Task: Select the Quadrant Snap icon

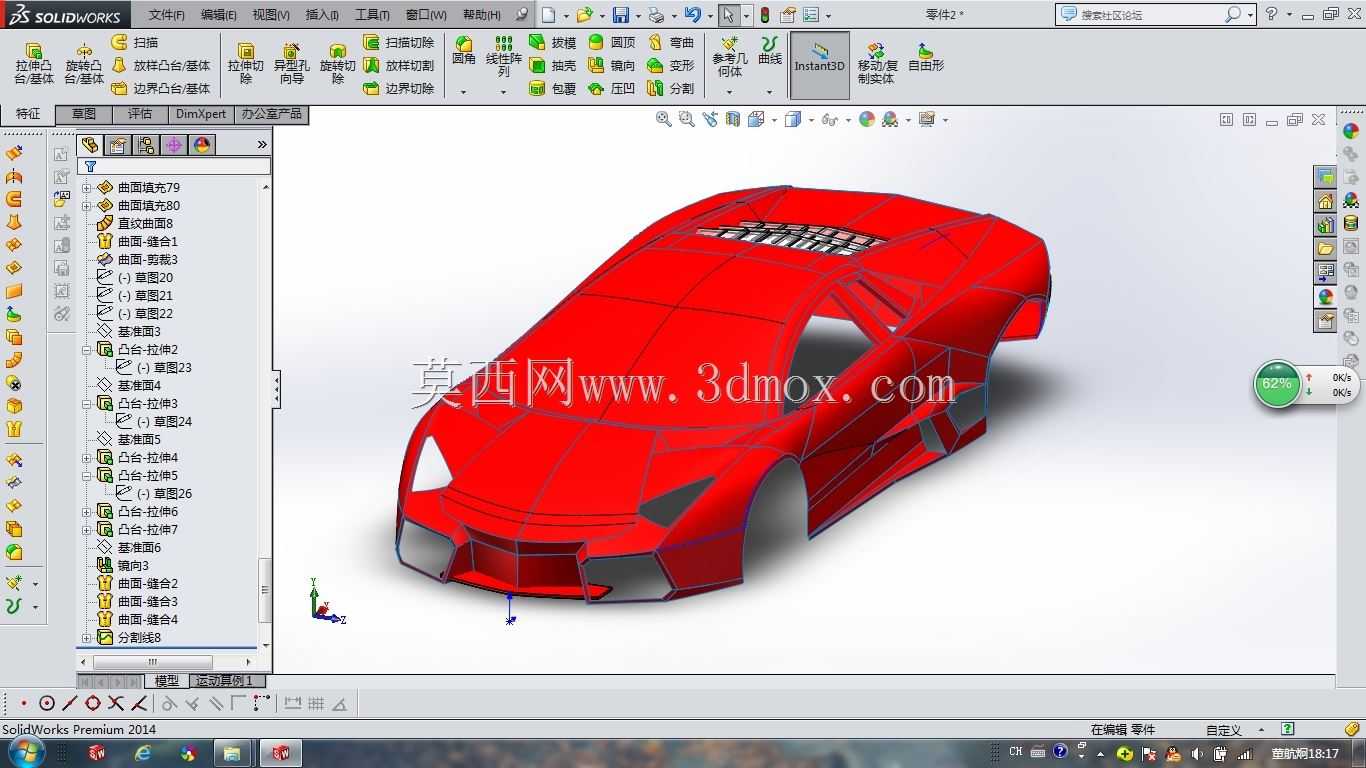Action: [x=93, y=704]
